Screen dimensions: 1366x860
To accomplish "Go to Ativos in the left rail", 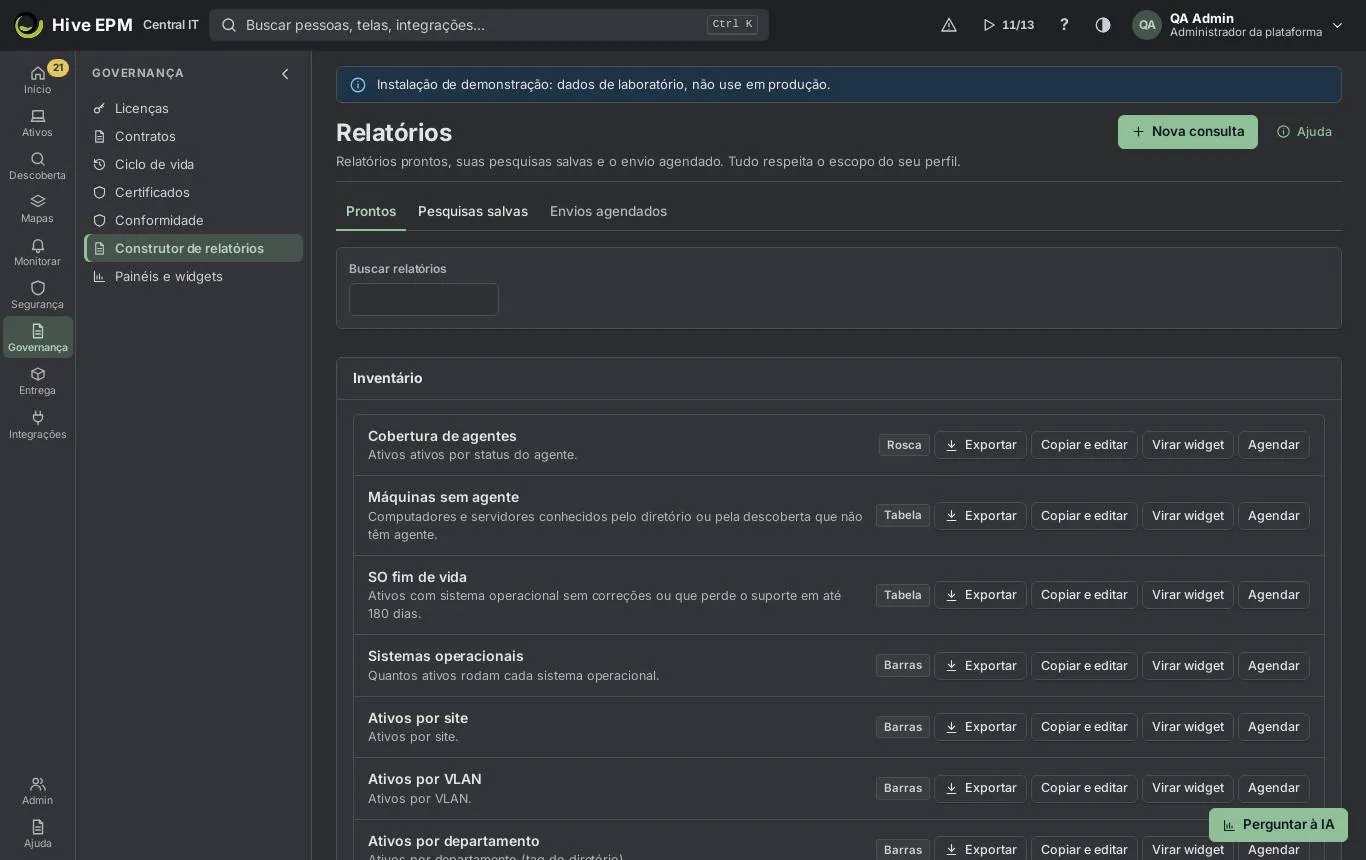I will 37,123.
